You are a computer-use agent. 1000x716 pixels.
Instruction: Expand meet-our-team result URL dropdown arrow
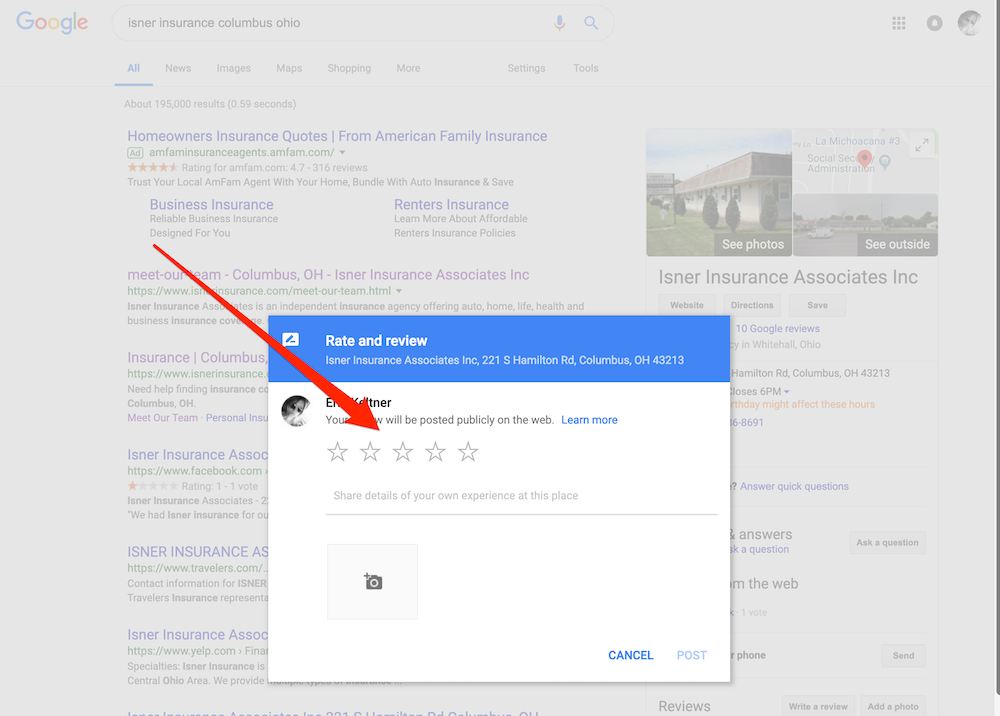(399, 291)
